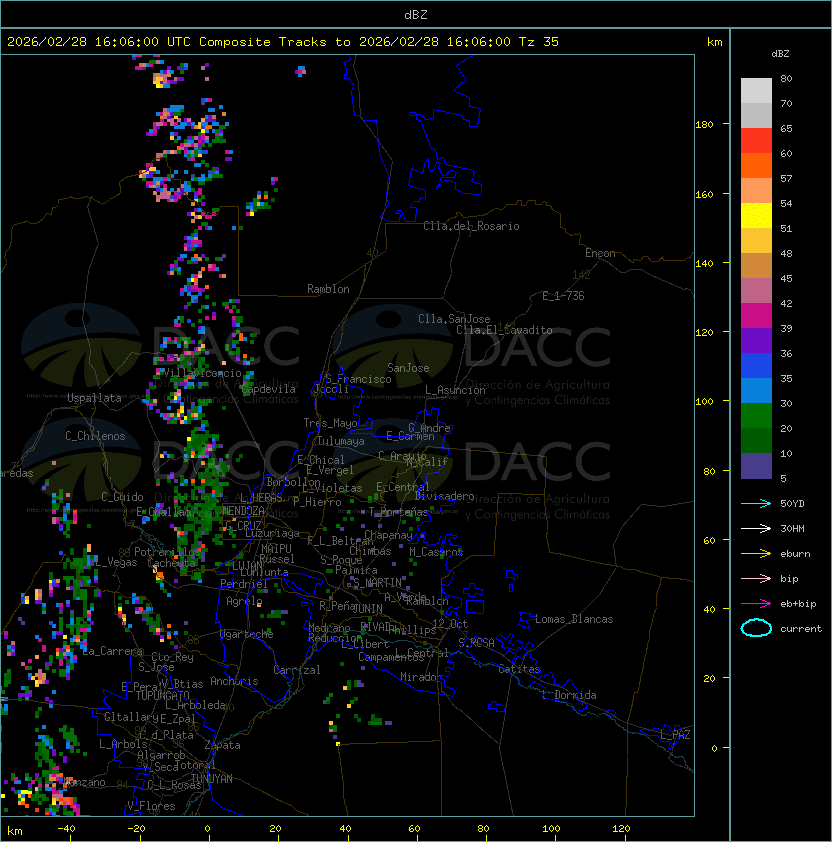
Task: Click the 'Divisadero' map label
Action: click(x=444, y=496)
